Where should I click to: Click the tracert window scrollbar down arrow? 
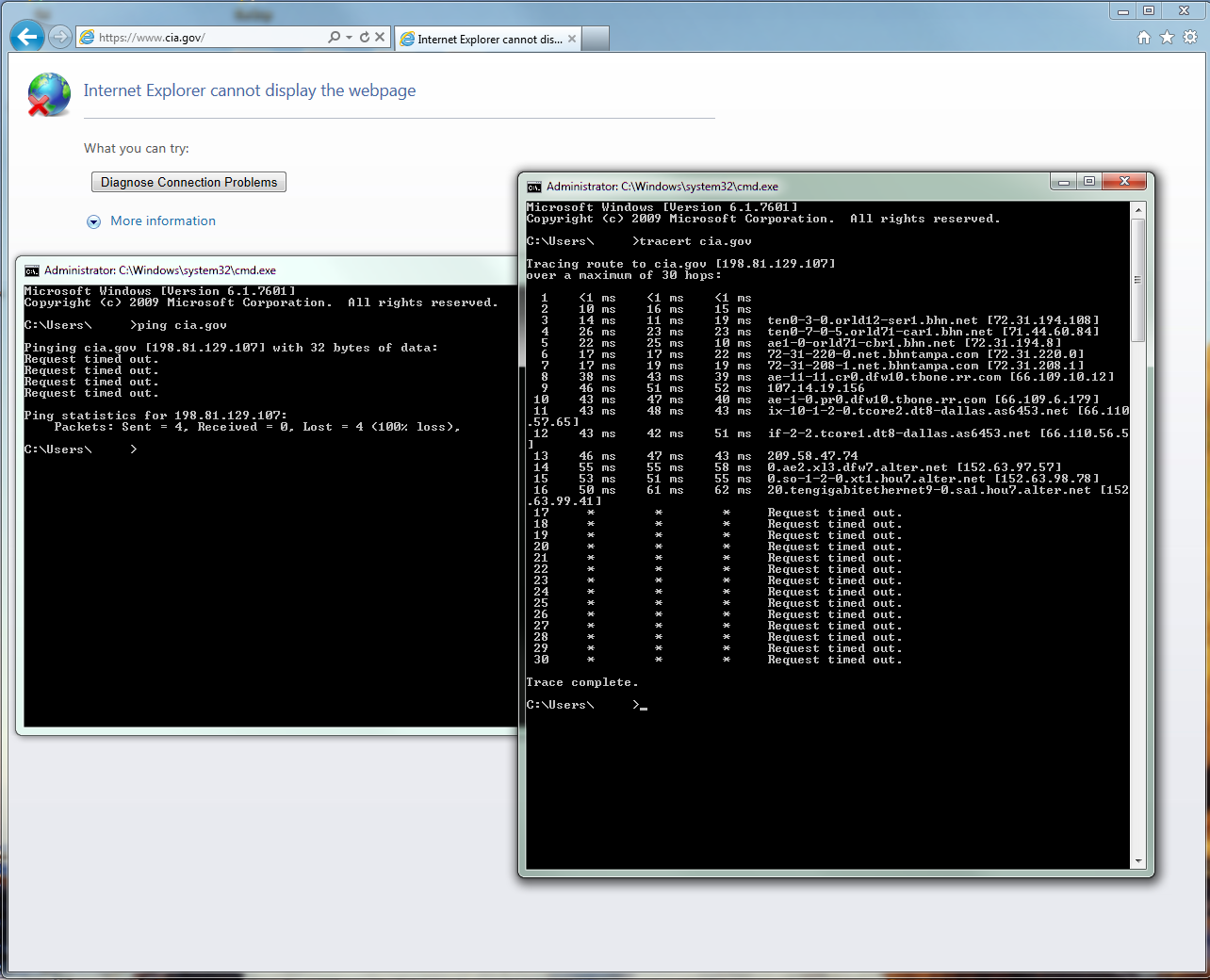tap(1138, 861)
